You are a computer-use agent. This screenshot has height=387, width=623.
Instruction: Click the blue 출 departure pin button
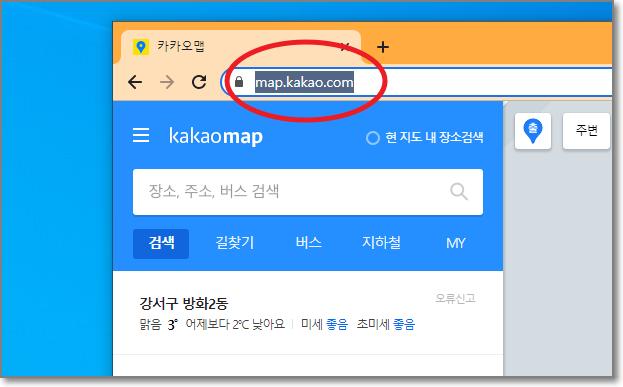click(x=533, y=131)
